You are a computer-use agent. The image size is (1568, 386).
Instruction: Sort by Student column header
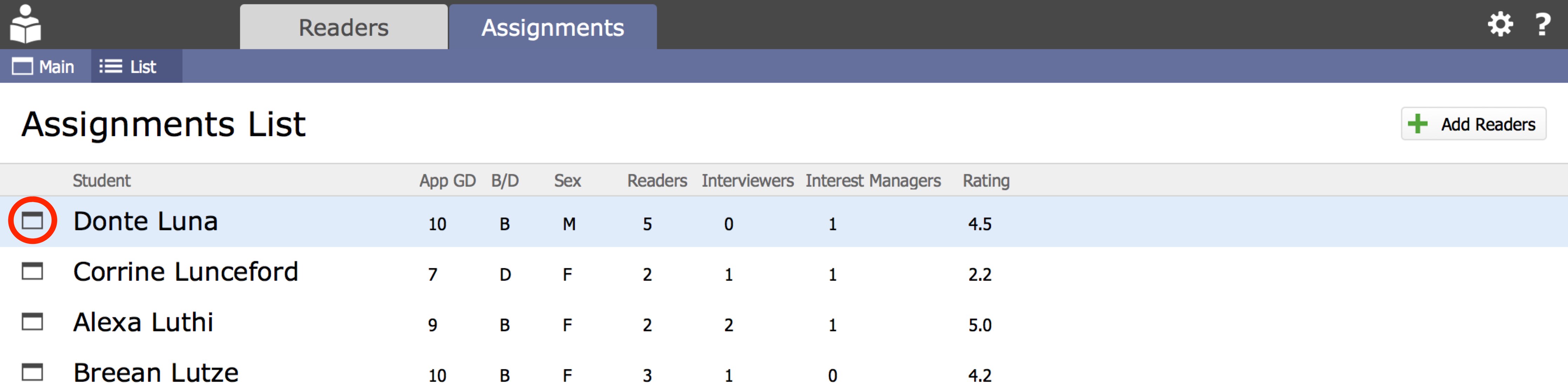pyautogui.click(x=102, y=181)
